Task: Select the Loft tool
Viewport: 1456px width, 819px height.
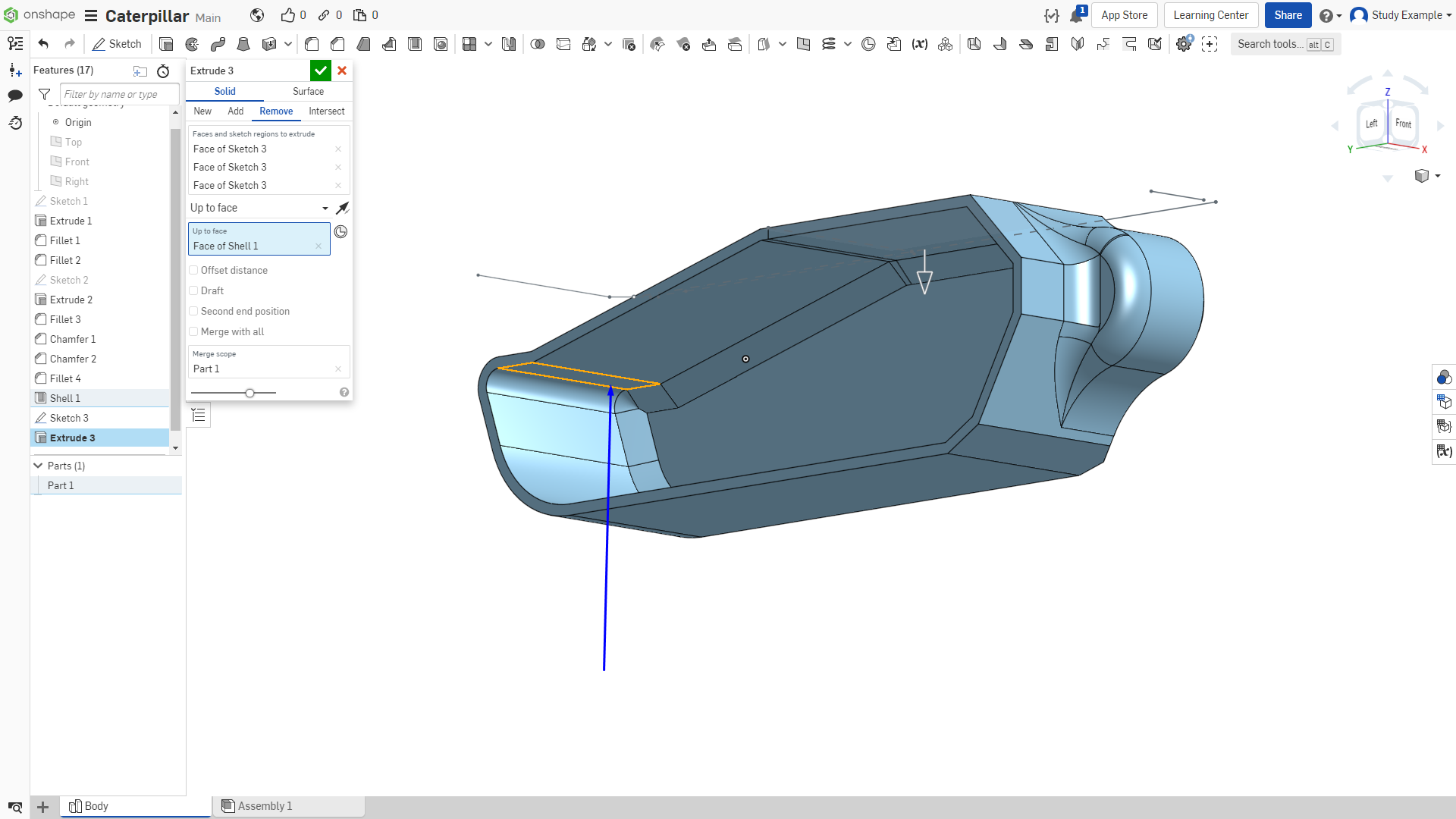Action: pos(243,44)
